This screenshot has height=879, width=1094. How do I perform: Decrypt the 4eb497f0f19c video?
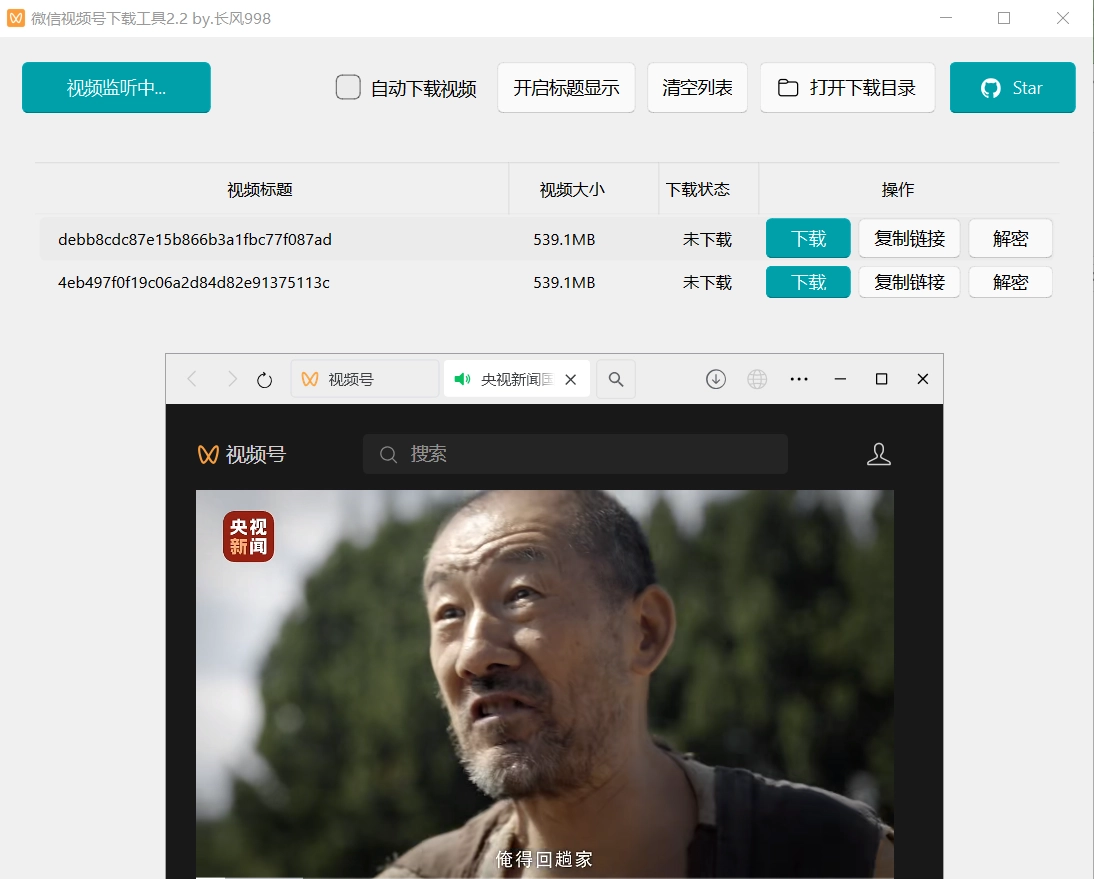coord(1010,282)
